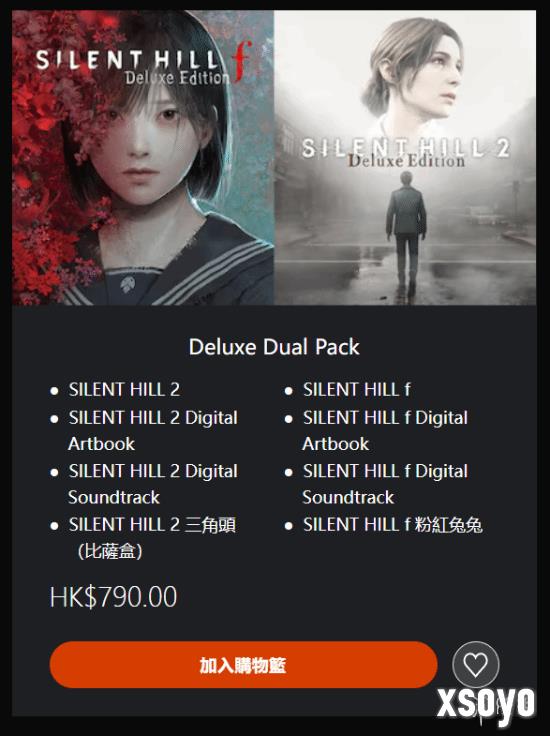
Task: Select the SILENT HILL f Digital Artbook item
Action: click(385, 430)
